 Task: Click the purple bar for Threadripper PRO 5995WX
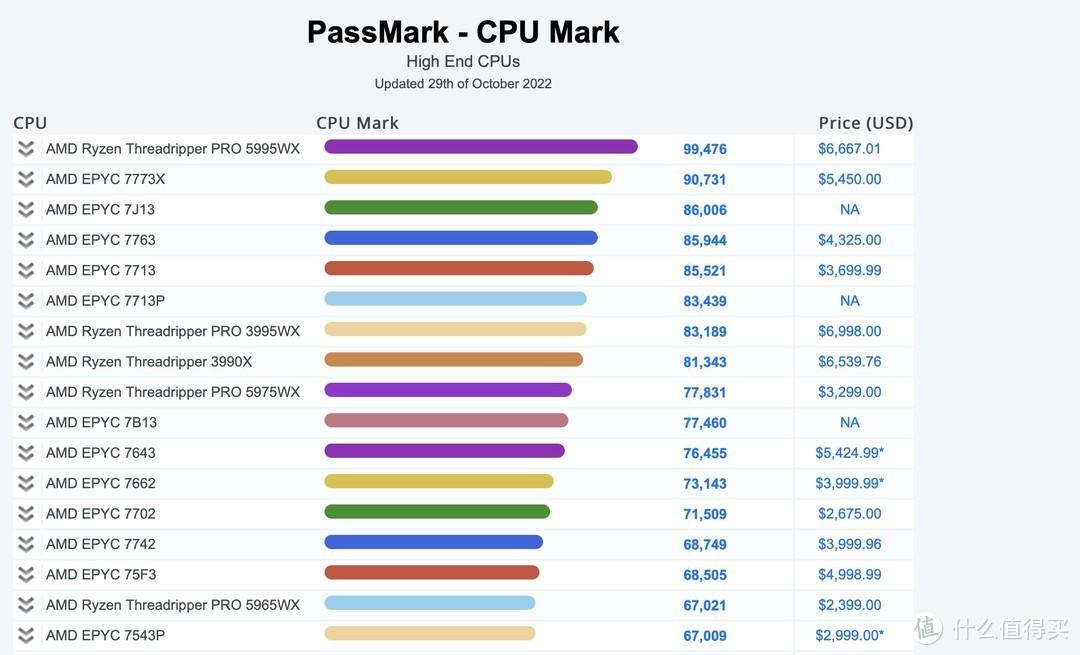click(x=480, y=147)
